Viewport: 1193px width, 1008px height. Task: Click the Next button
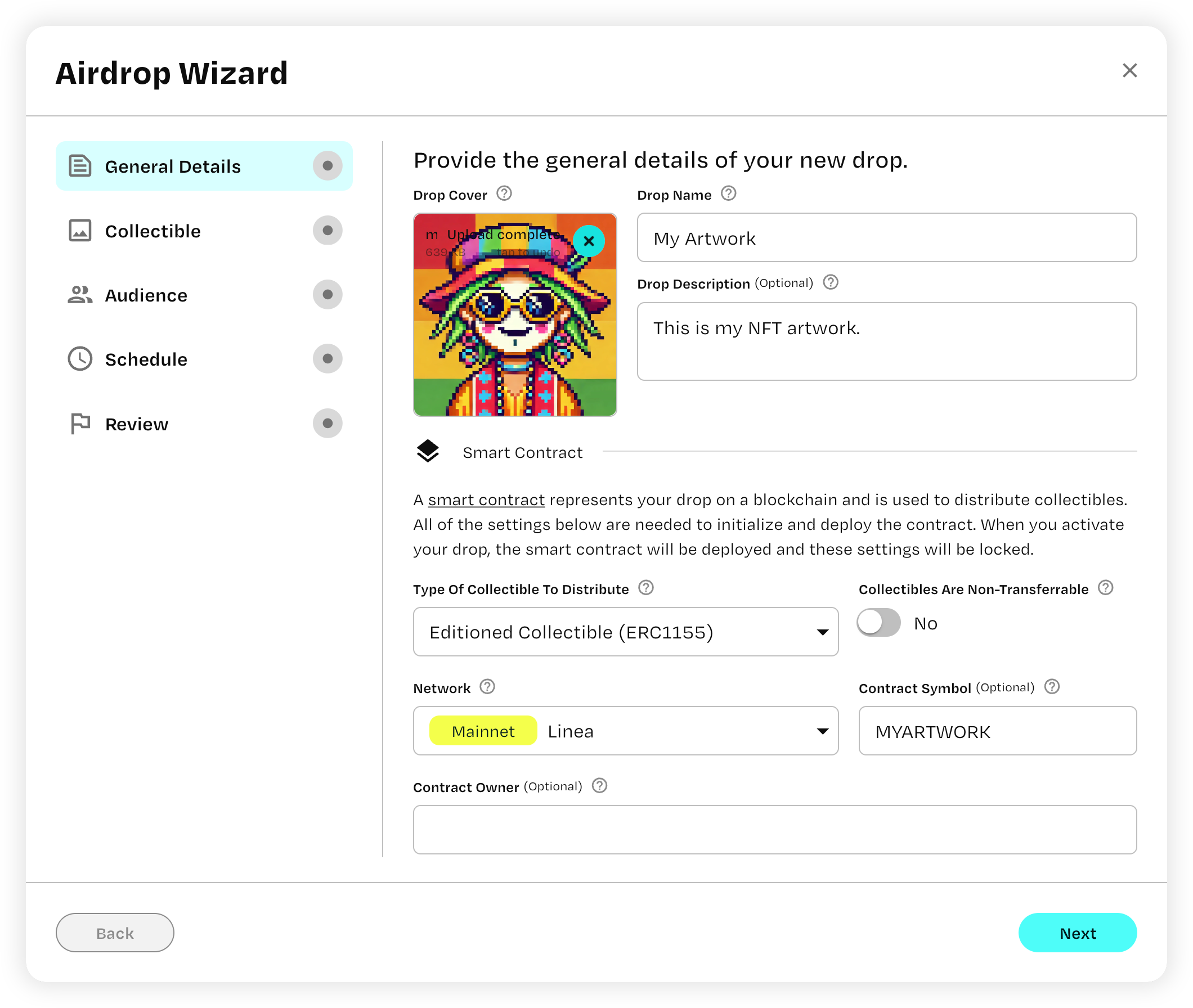(1078, 932)
